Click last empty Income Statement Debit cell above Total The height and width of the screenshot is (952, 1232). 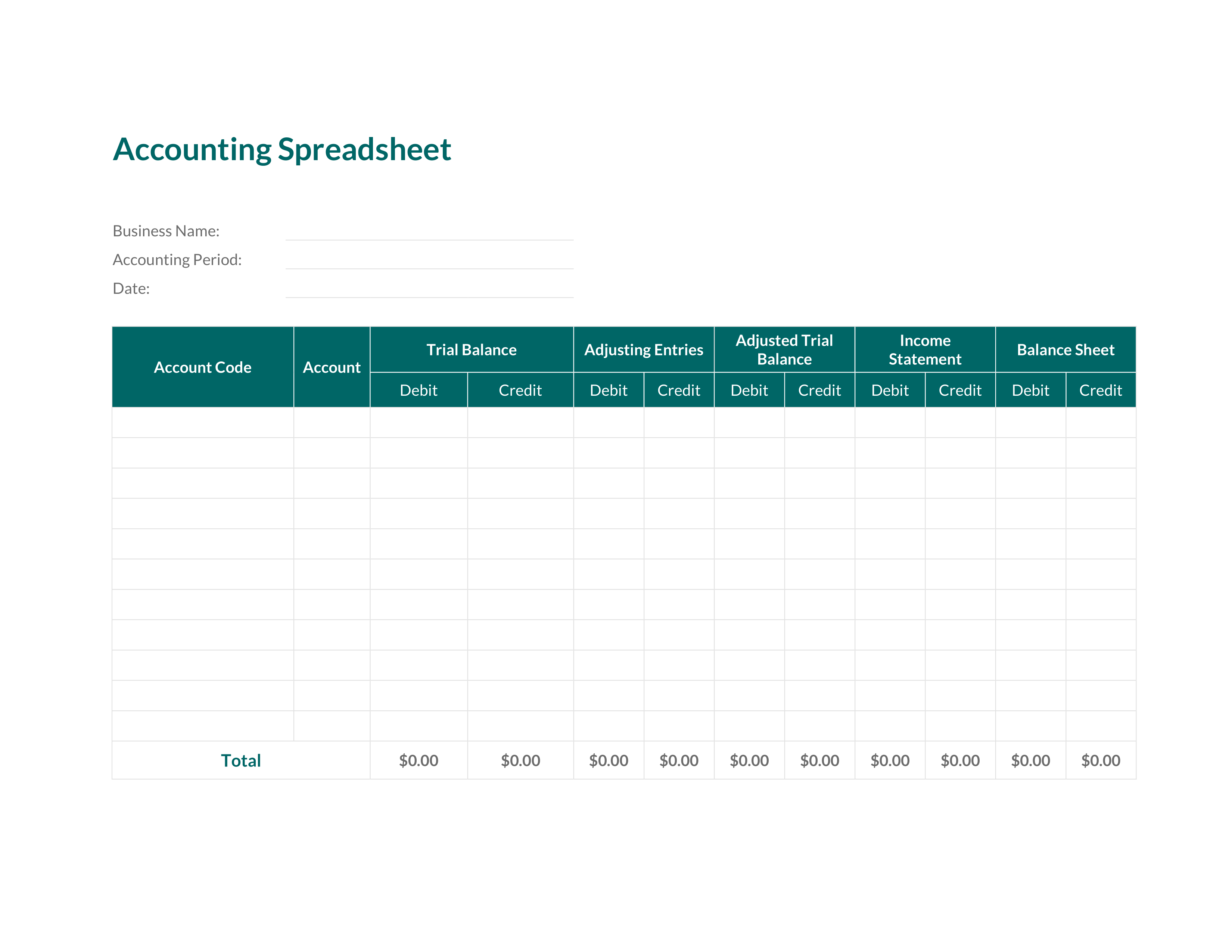[890, 726]
